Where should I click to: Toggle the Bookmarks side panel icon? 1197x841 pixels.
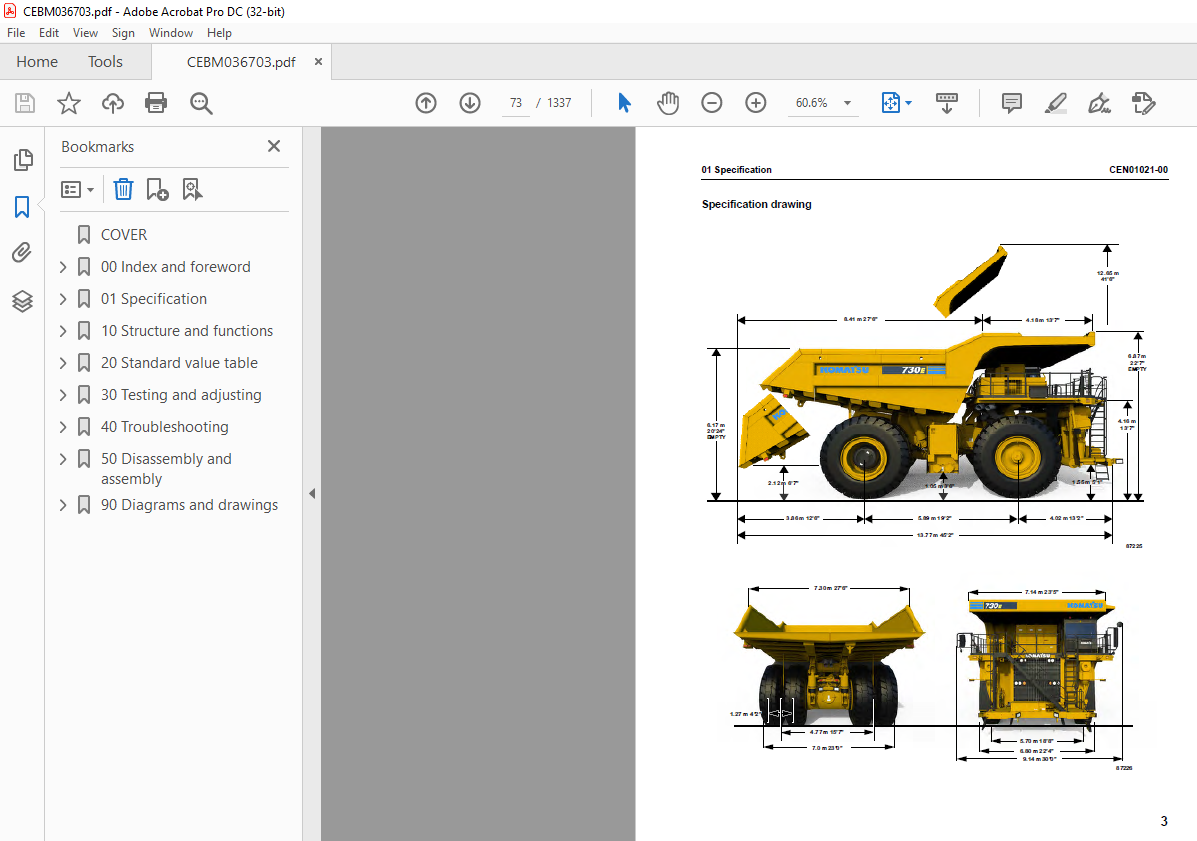tap(22, 207)
